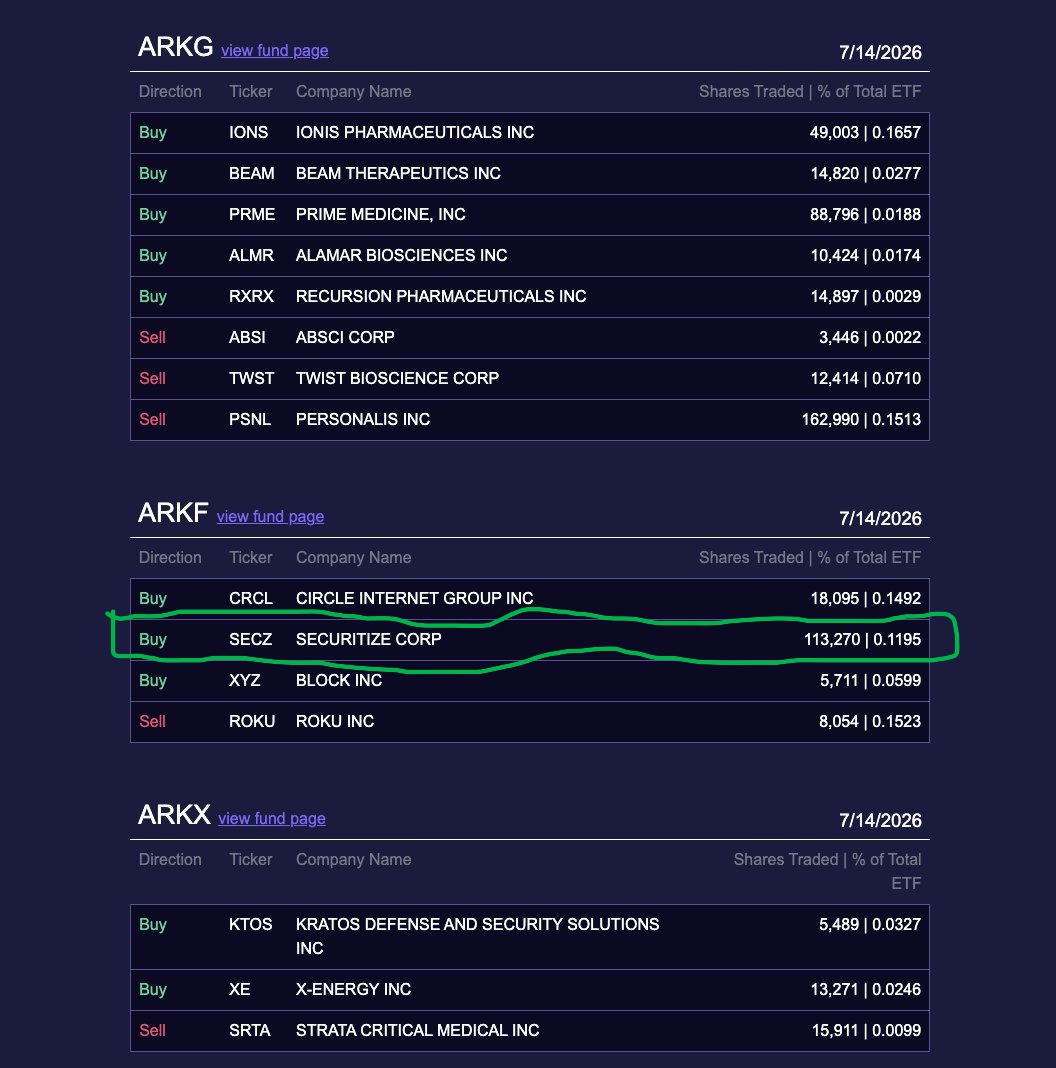Click the ARKF fund heading

pyautogui.click(x=173, y=513)
